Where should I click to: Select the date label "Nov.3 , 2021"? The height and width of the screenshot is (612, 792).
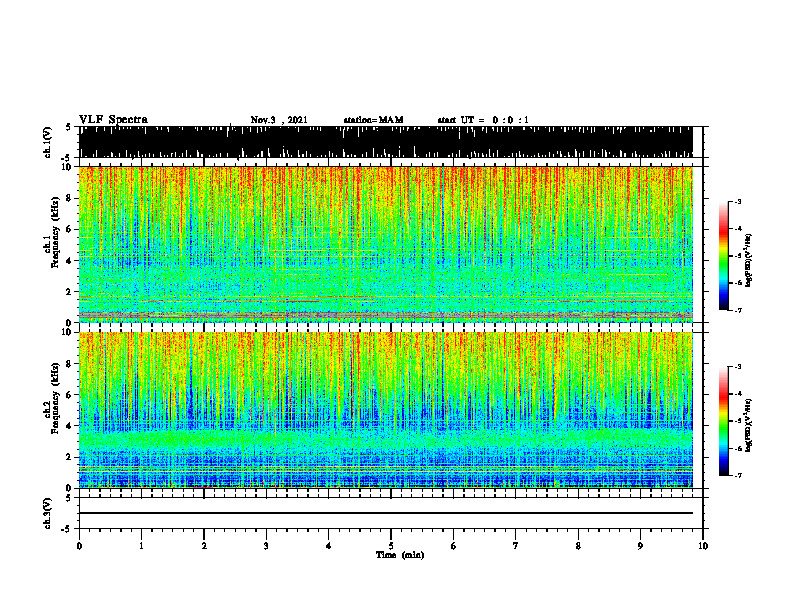pyautogui.click(x=279, y=120)
